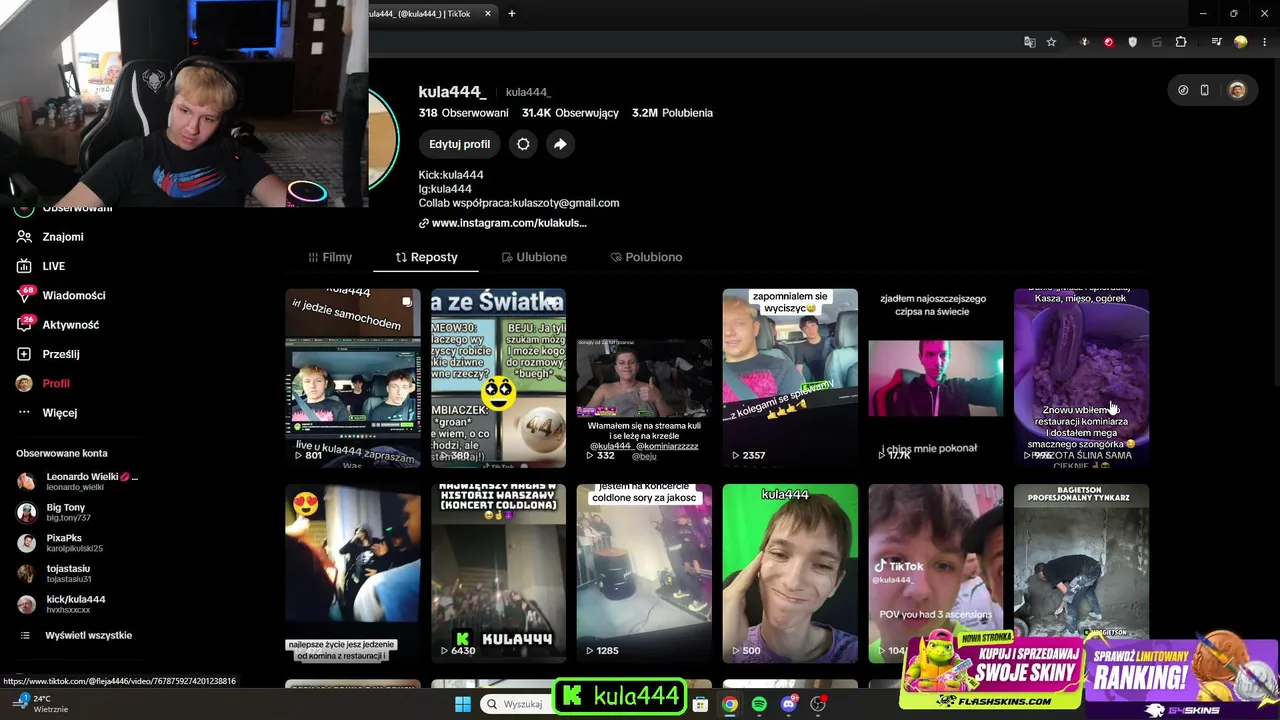The height and width of the screenshot is (720, 1280).
Task: Switch to the Filmy tab
Action: pyautogui.click(x=330, y=257)
